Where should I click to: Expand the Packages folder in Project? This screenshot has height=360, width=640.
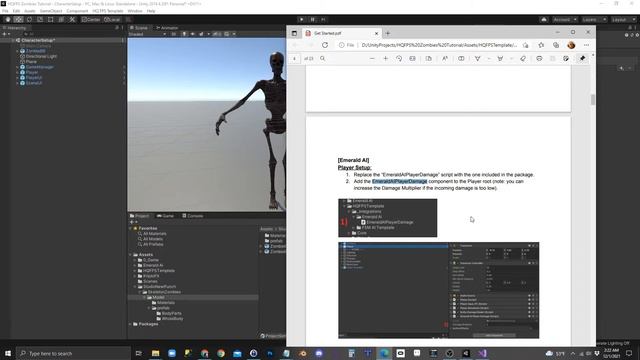pyautogui.click(x=131, y=324)
